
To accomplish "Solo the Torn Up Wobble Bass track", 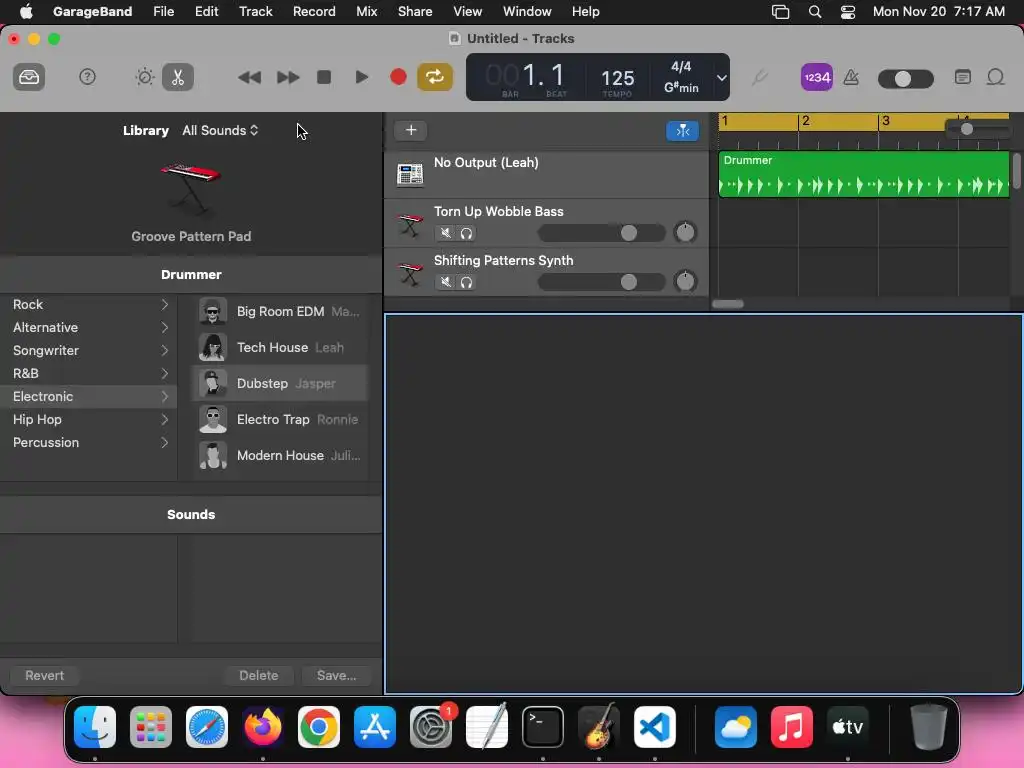I will point(466,232).
